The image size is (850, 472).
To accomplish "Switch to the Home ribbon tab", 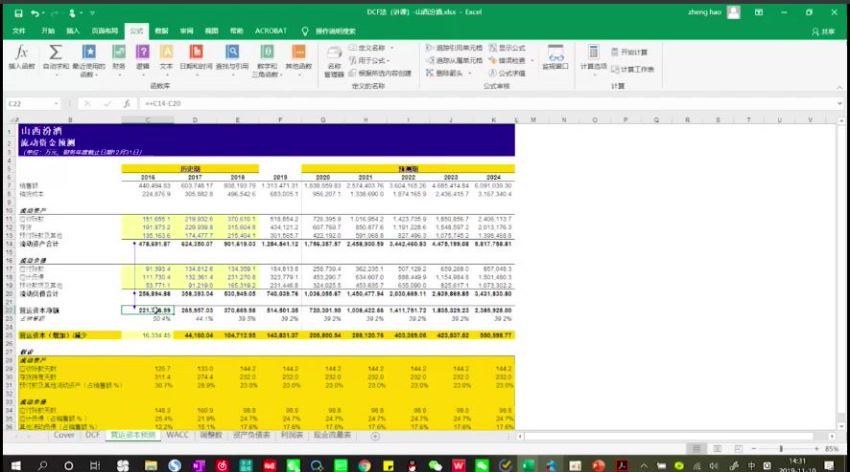I will [48, 31].
